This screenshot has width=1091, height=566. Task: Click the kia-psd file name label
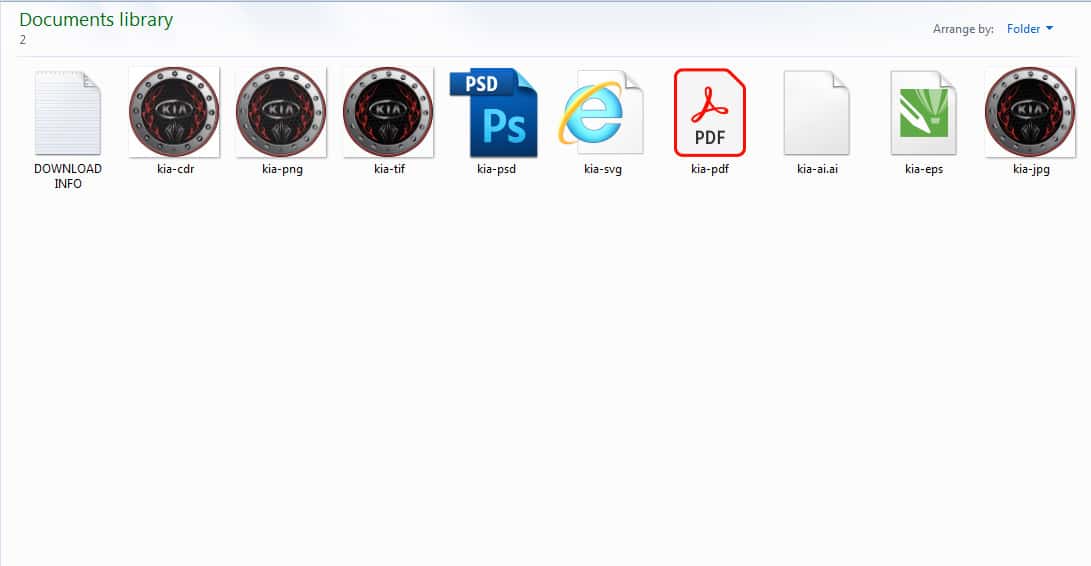[x=496, y=170]
